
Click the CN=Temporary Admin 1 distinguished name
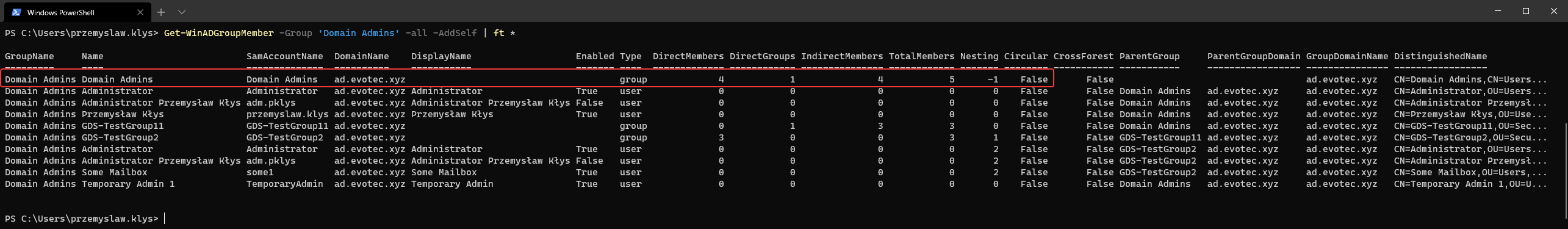1470,184
